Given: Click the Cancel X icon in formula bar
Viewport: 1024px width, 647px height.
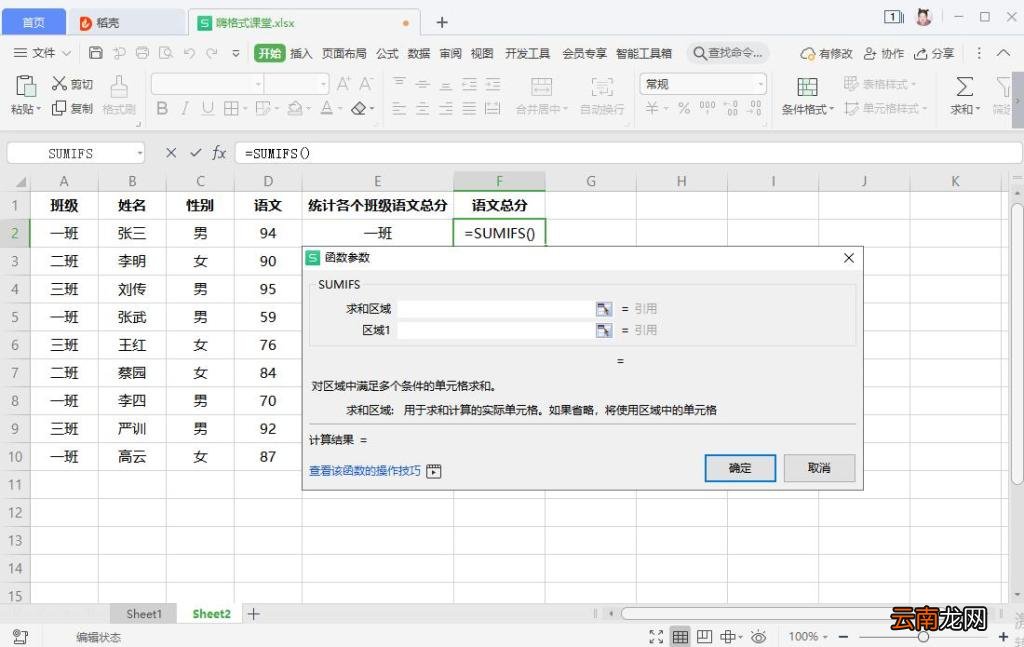Looking at the screenshot, I should tap(171, 153).
